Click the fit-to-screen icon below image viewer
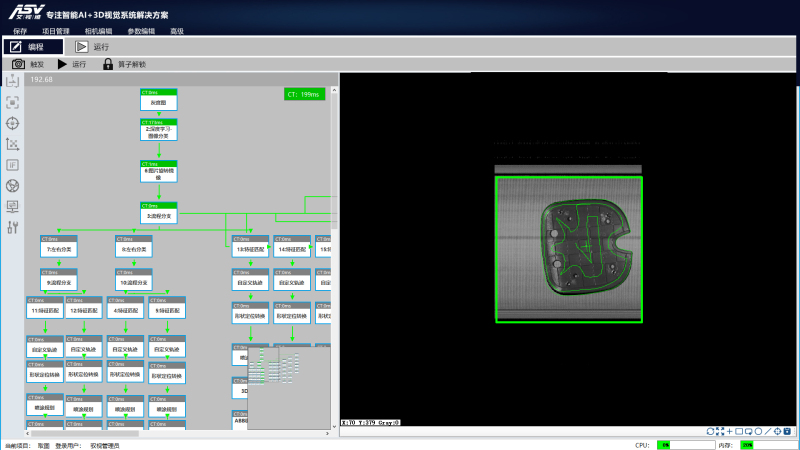This screenshot has height=450, width=800. 720,431
